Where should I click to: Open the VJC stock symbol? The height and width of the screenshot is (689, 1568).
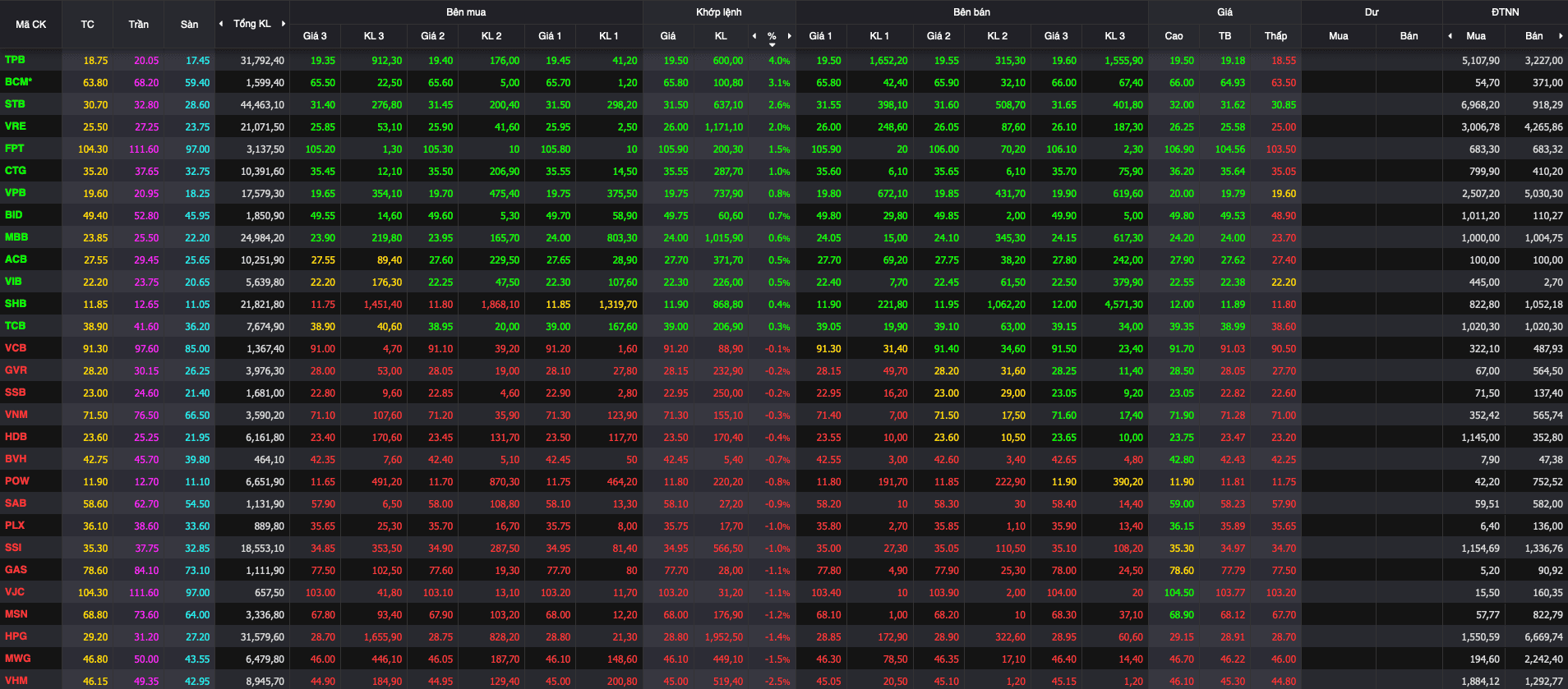(x=15, y=592)
